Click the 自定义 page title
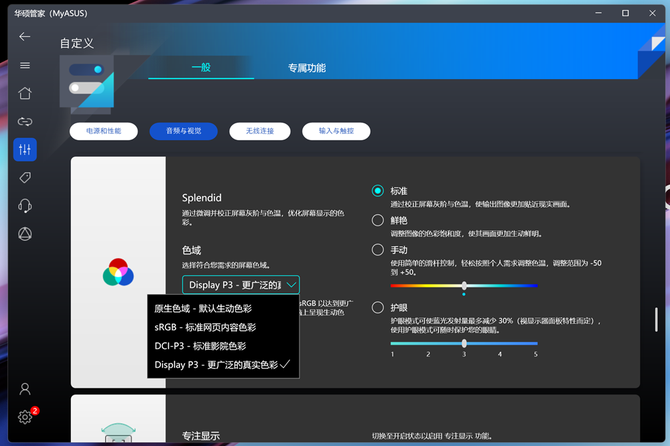 coord(76,43)
